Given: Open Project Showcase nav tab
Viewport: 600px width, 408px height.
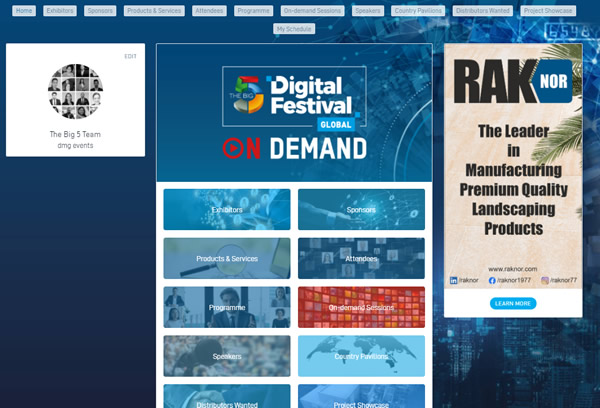Looking at the screenshot, I should click(x=548, y=11).
